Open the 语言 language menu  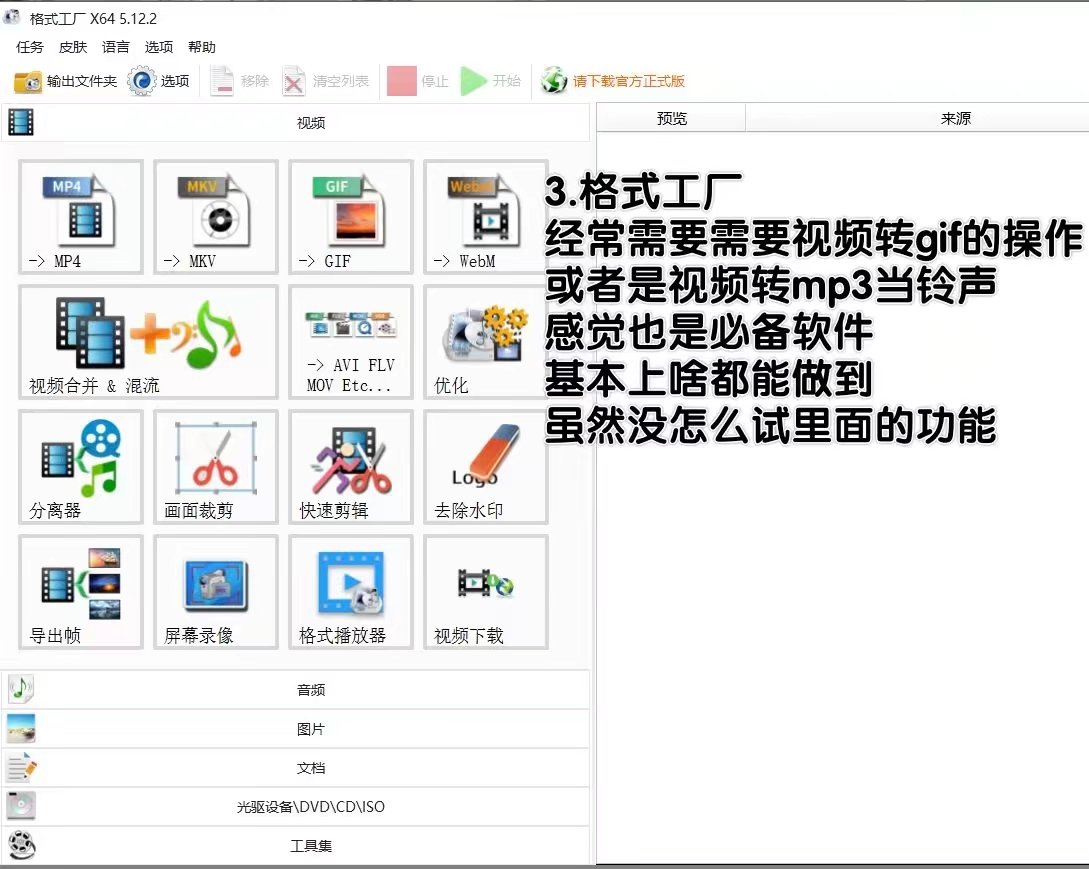(x=115, y=47)
